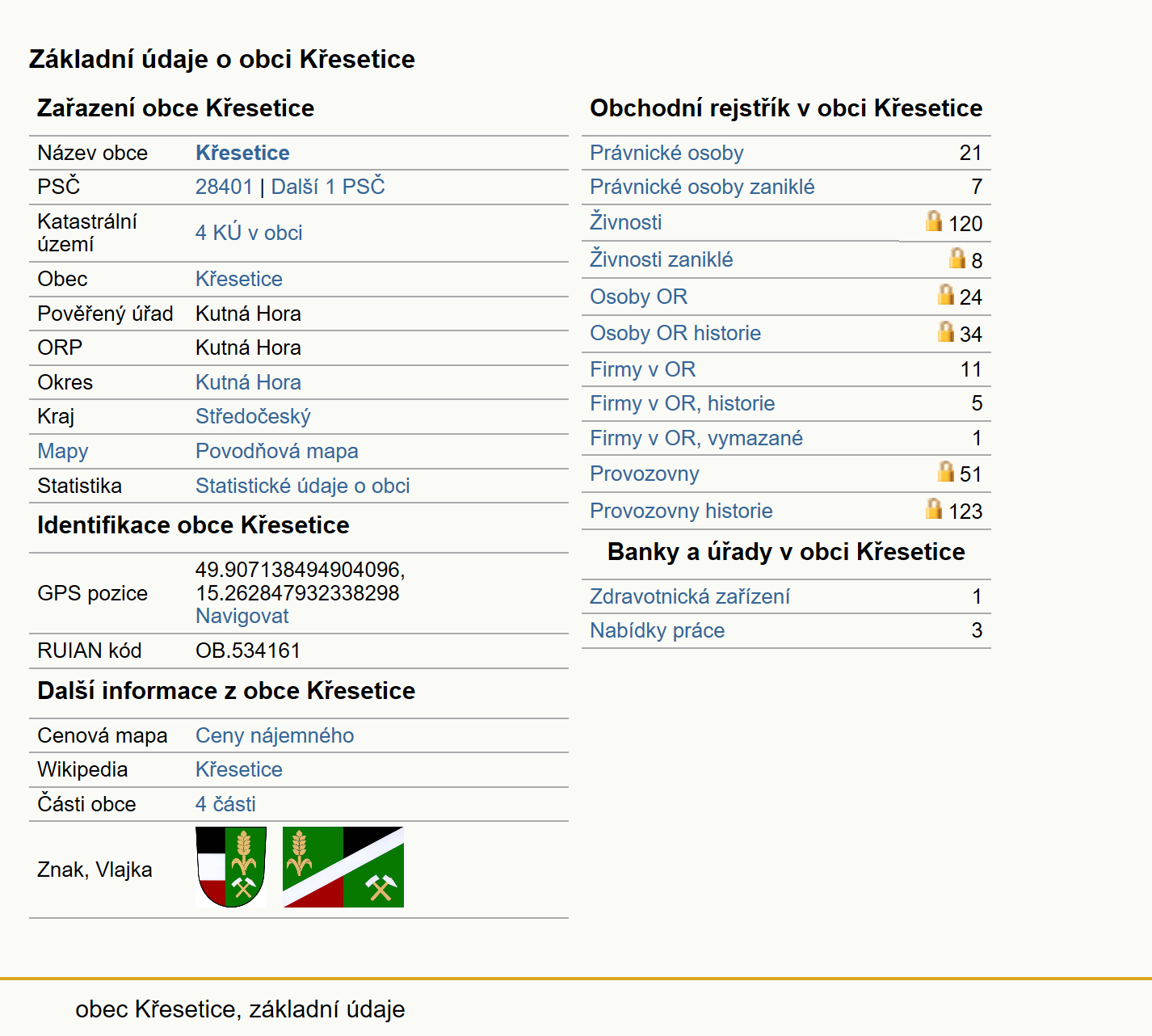Open Osoby OR link
The width and height of the screenshot is (1152, 1036).
pyautogui.click(x=639, y=297)
